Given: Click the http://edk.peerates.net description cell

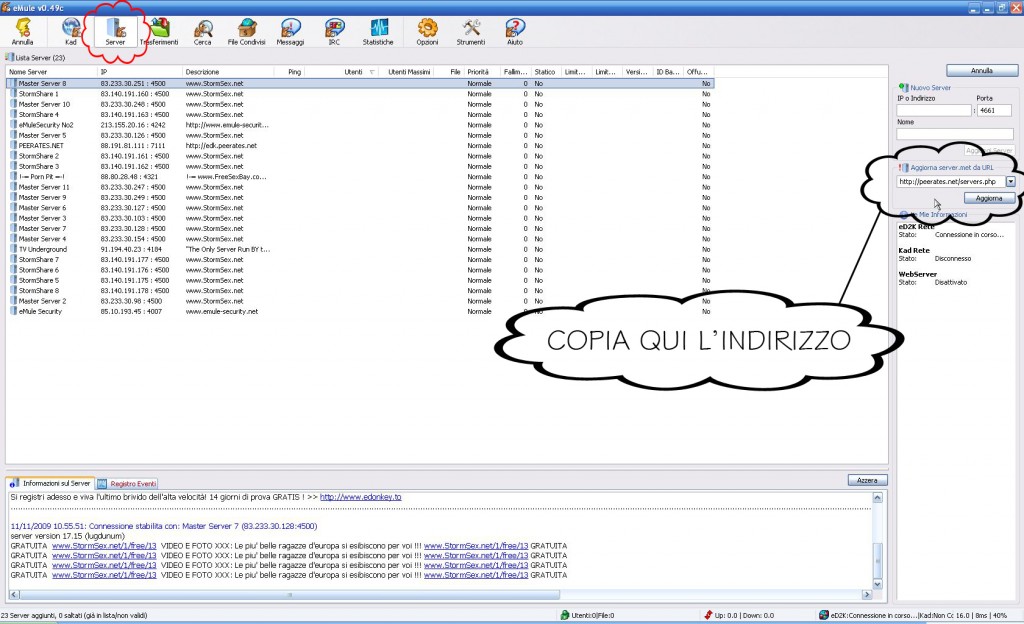Looking at the screenshot, I should click(221, 146).
